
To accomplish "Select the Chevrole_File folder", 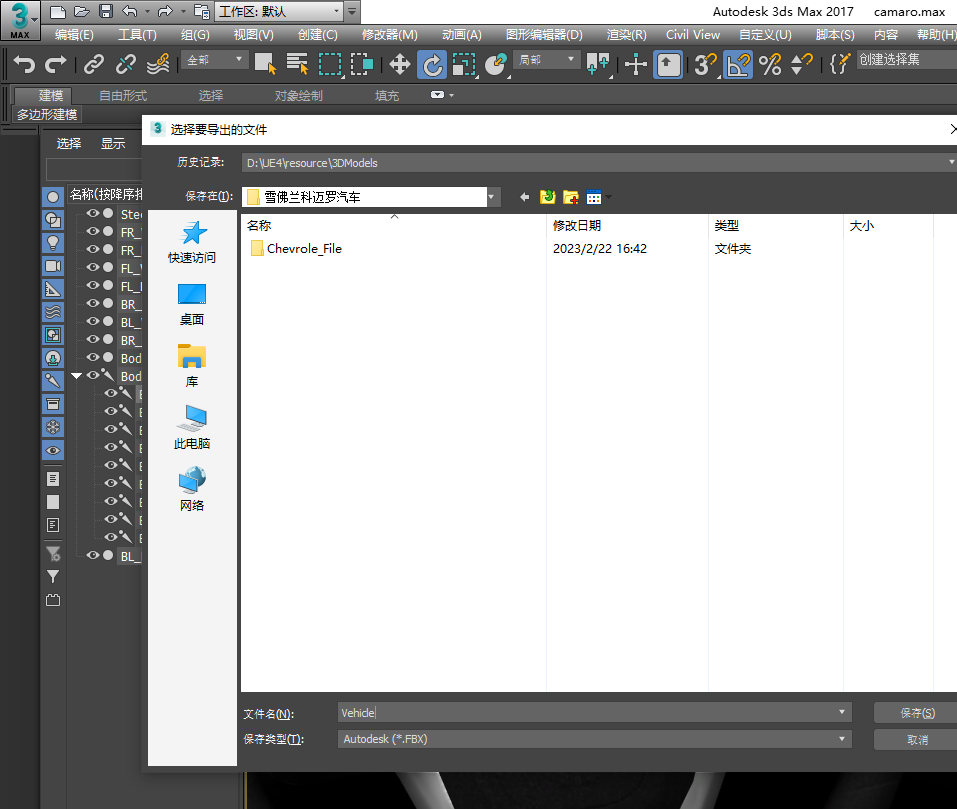I will [296, 248].
